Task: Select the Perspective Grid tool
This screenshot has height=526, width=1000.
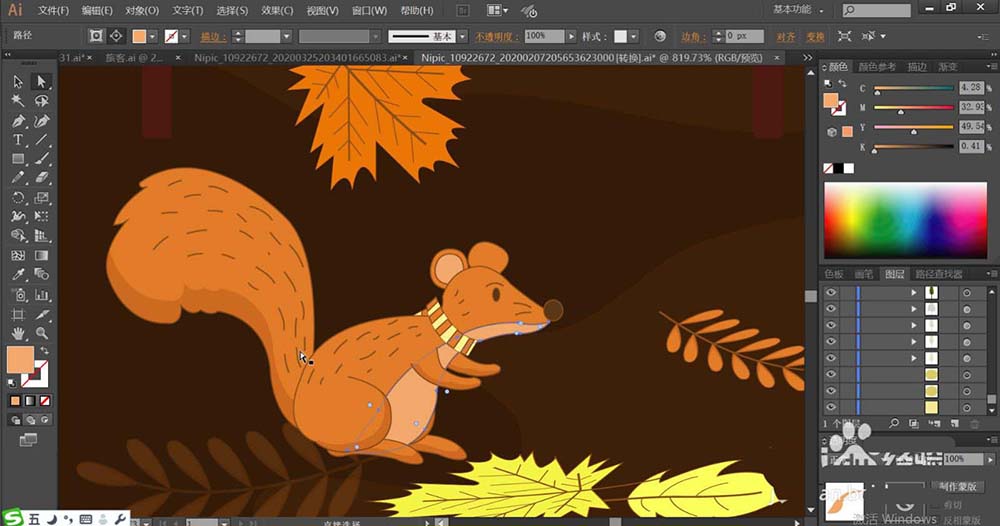Action: 41,236
